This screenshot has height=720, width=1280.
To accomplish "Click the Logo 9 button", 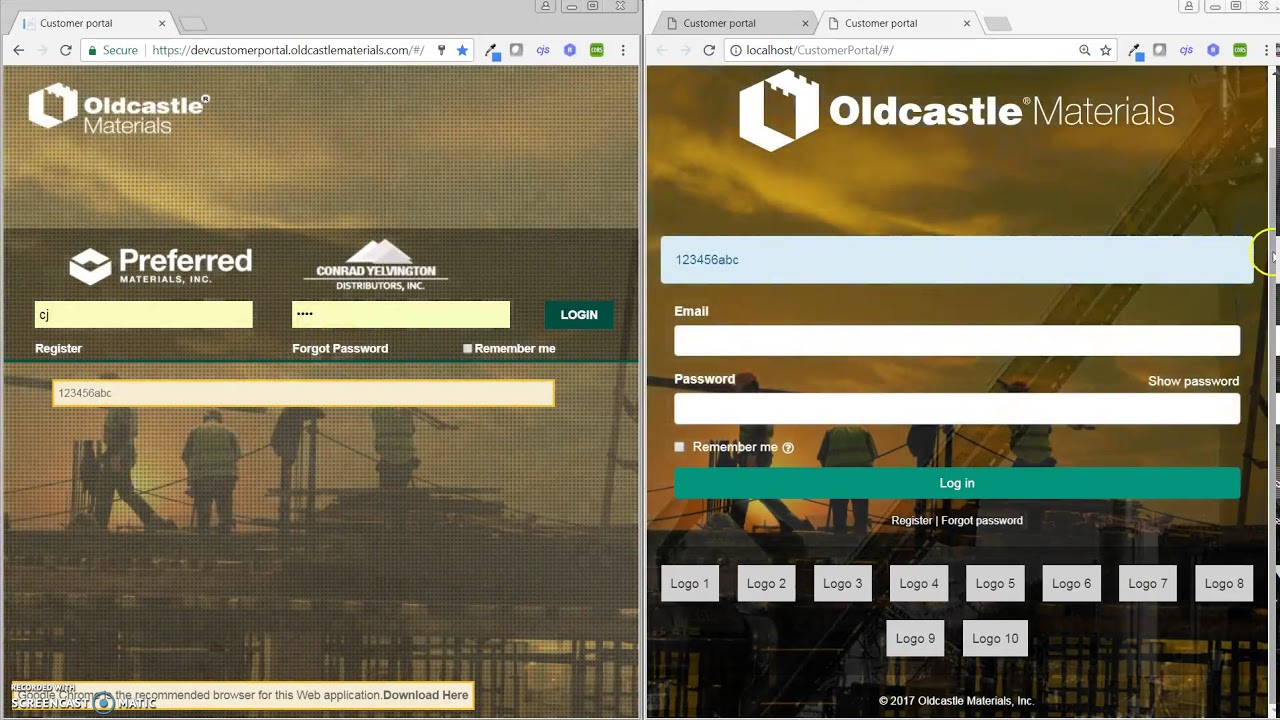I will (915, 639).
